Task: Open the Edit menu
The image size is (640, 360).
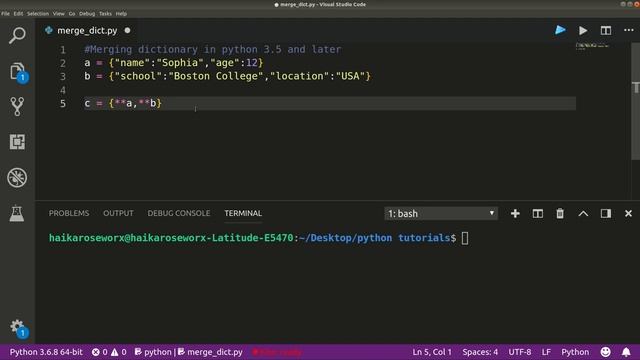Action: point(18,13)
